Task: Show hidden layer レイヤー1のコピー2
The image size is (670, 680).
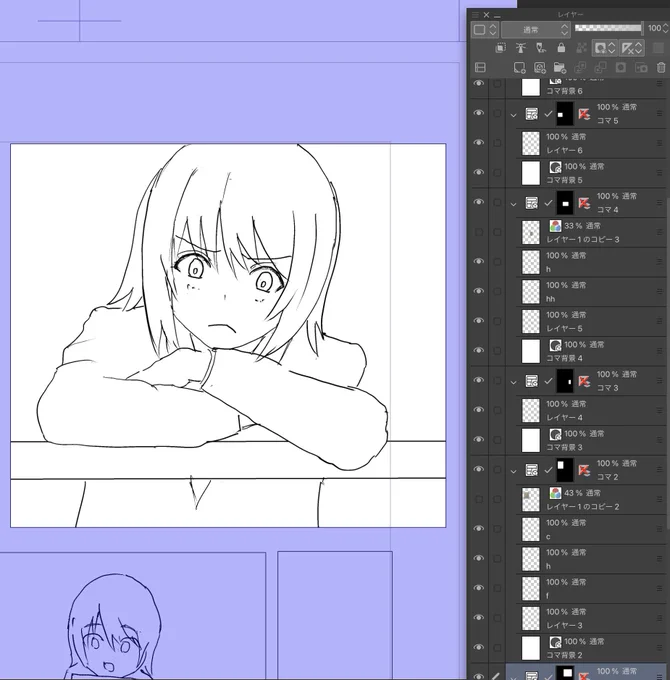Action: point(479,499)
